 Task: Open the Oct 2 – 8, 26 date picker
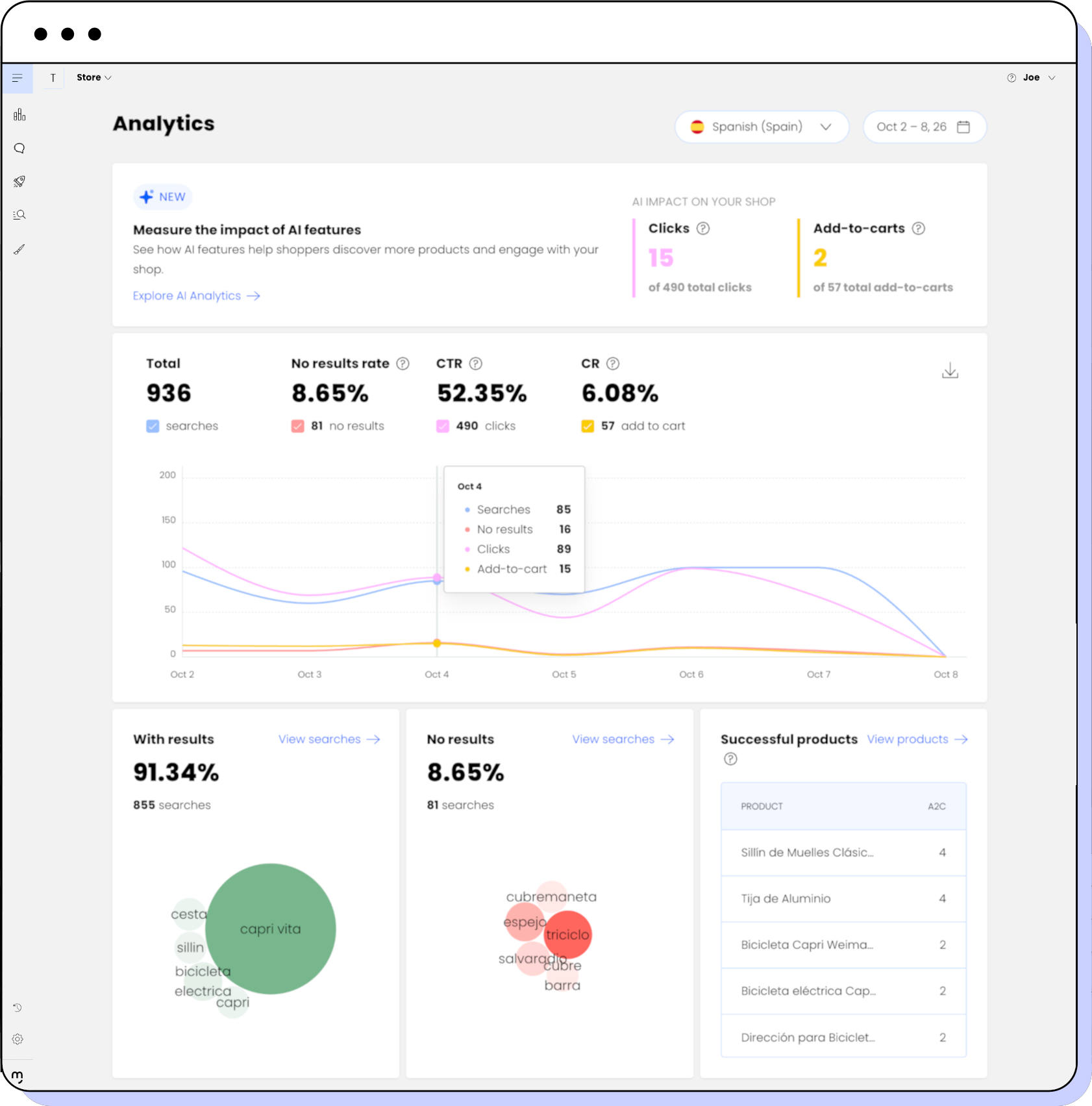click(x=924, y=127)
